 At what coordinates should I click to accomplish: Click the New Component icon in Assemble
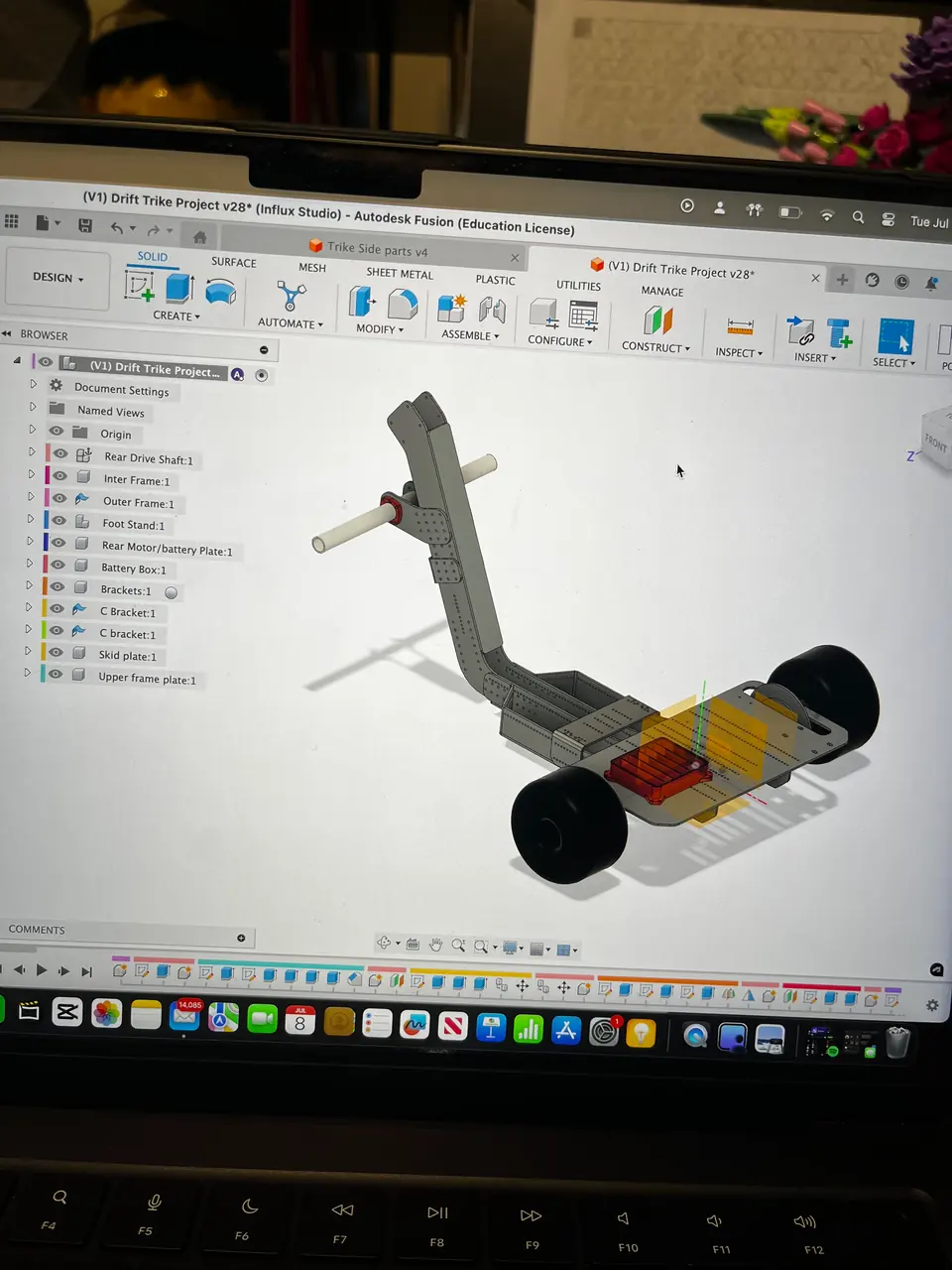click(452, 309)
